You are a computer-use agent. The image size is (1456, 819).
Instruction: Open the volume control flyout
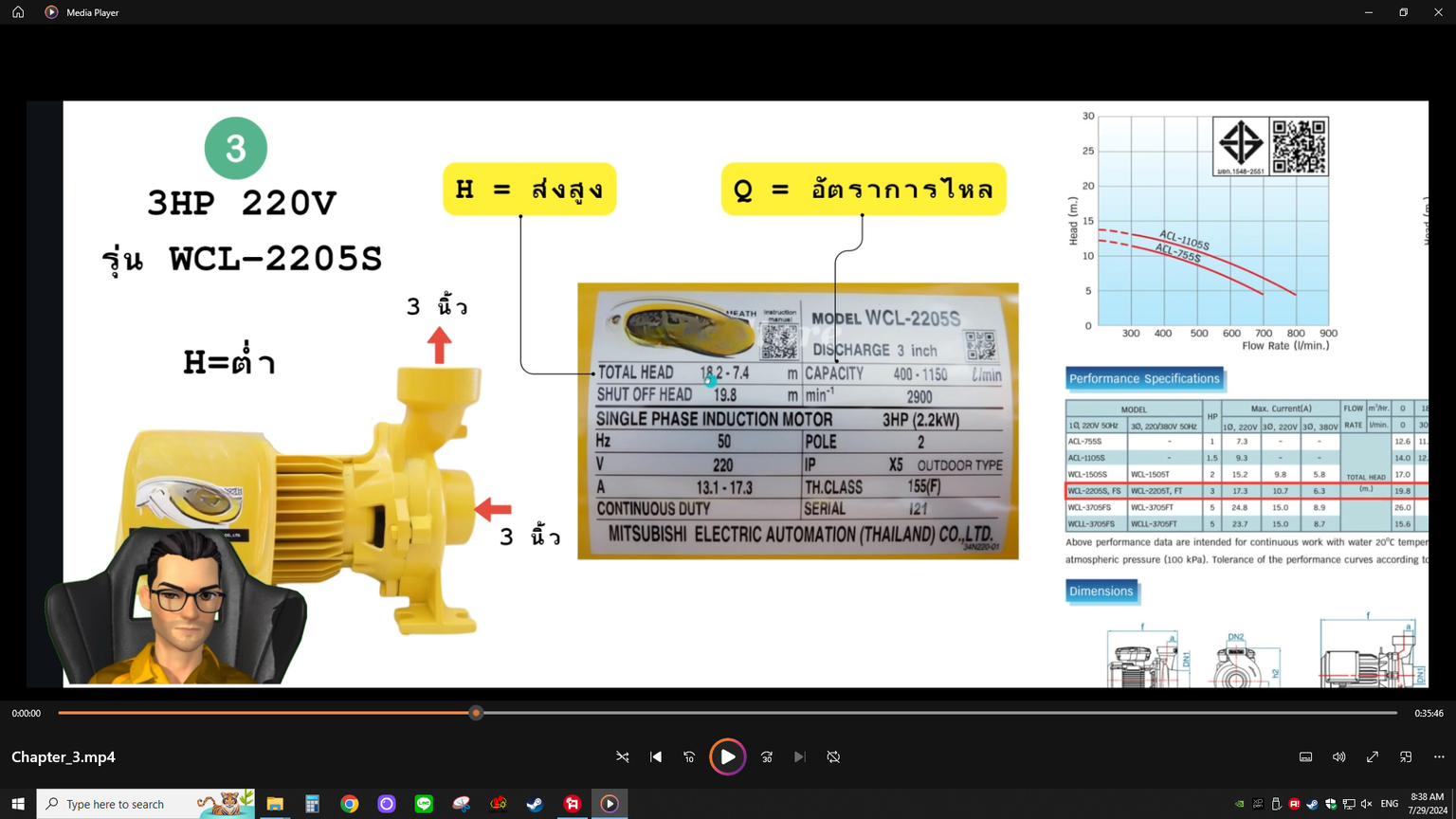coord(1338,756)
